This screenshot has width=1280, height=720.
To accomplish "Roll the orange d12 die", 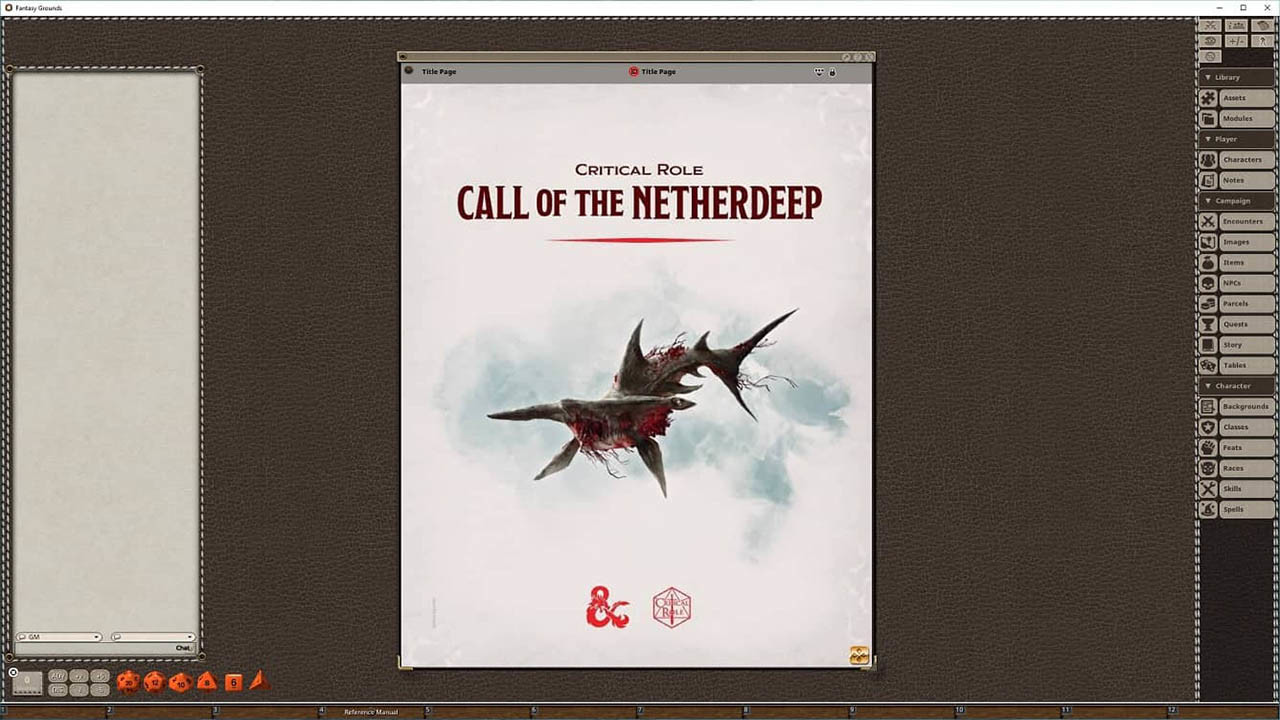I will click(155, 682).
